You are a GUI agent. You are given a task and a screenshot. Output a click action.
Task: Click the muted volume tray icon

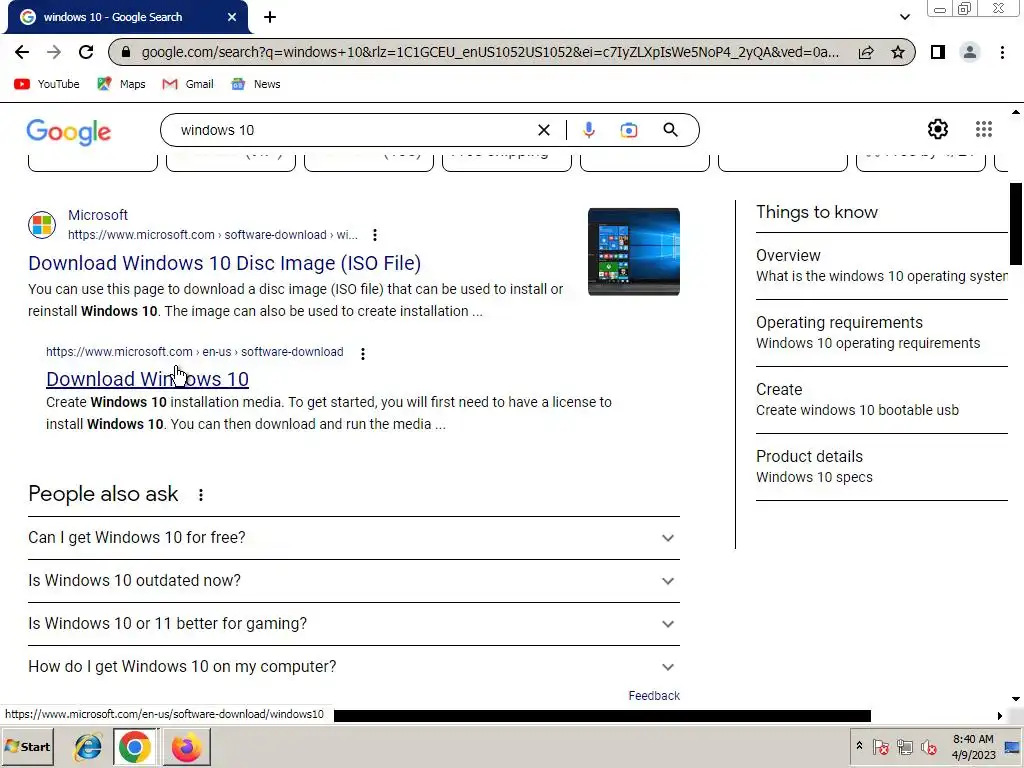click(929, 746)
